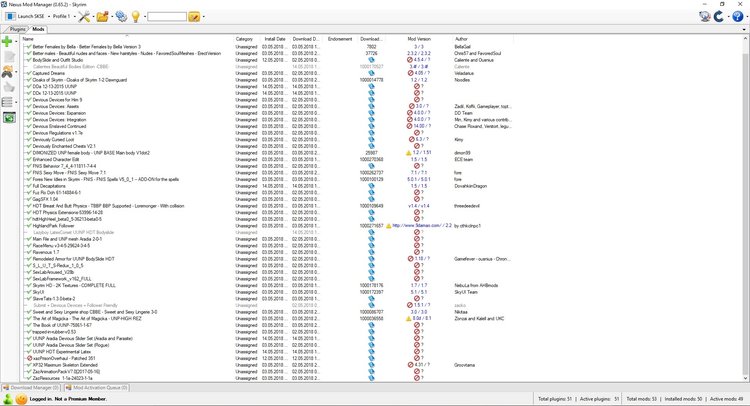Click the list view categories icon

tap(7, 102)
